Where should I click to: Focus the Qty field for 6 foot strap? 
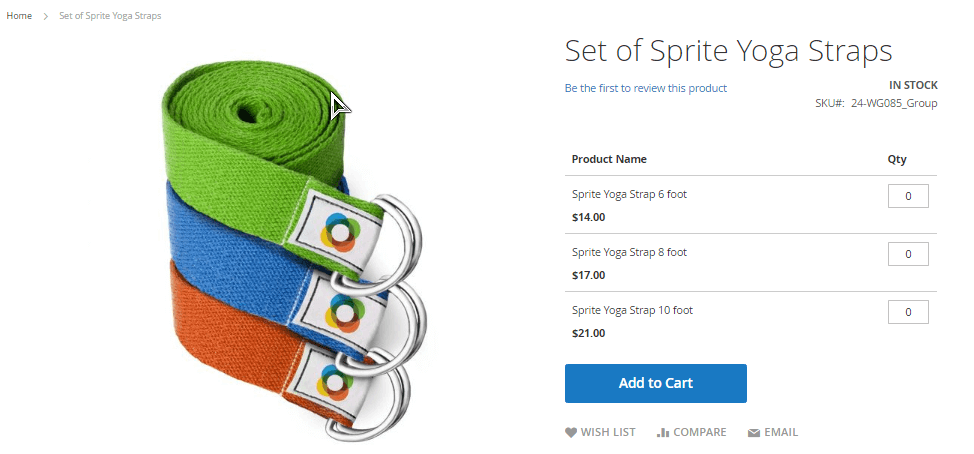[908, 196]
